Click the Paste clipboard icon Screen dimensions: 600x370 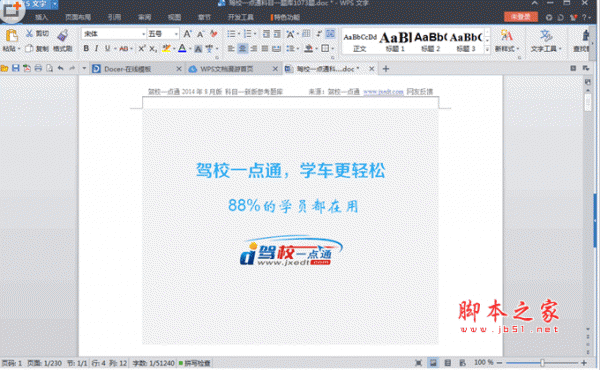[x=11, y=36]
